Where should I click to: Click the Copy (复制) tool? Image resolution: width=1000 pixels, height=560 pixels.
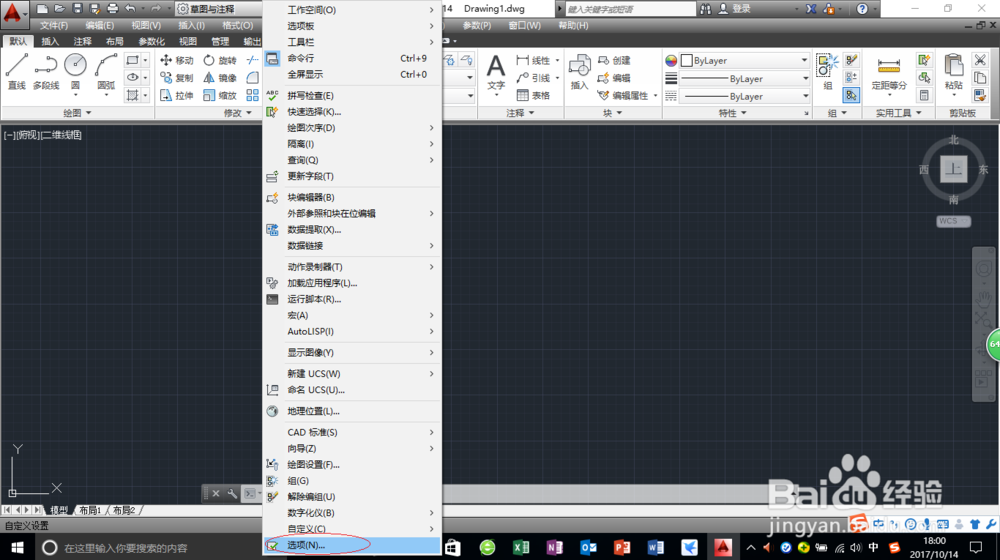[177, 78]
